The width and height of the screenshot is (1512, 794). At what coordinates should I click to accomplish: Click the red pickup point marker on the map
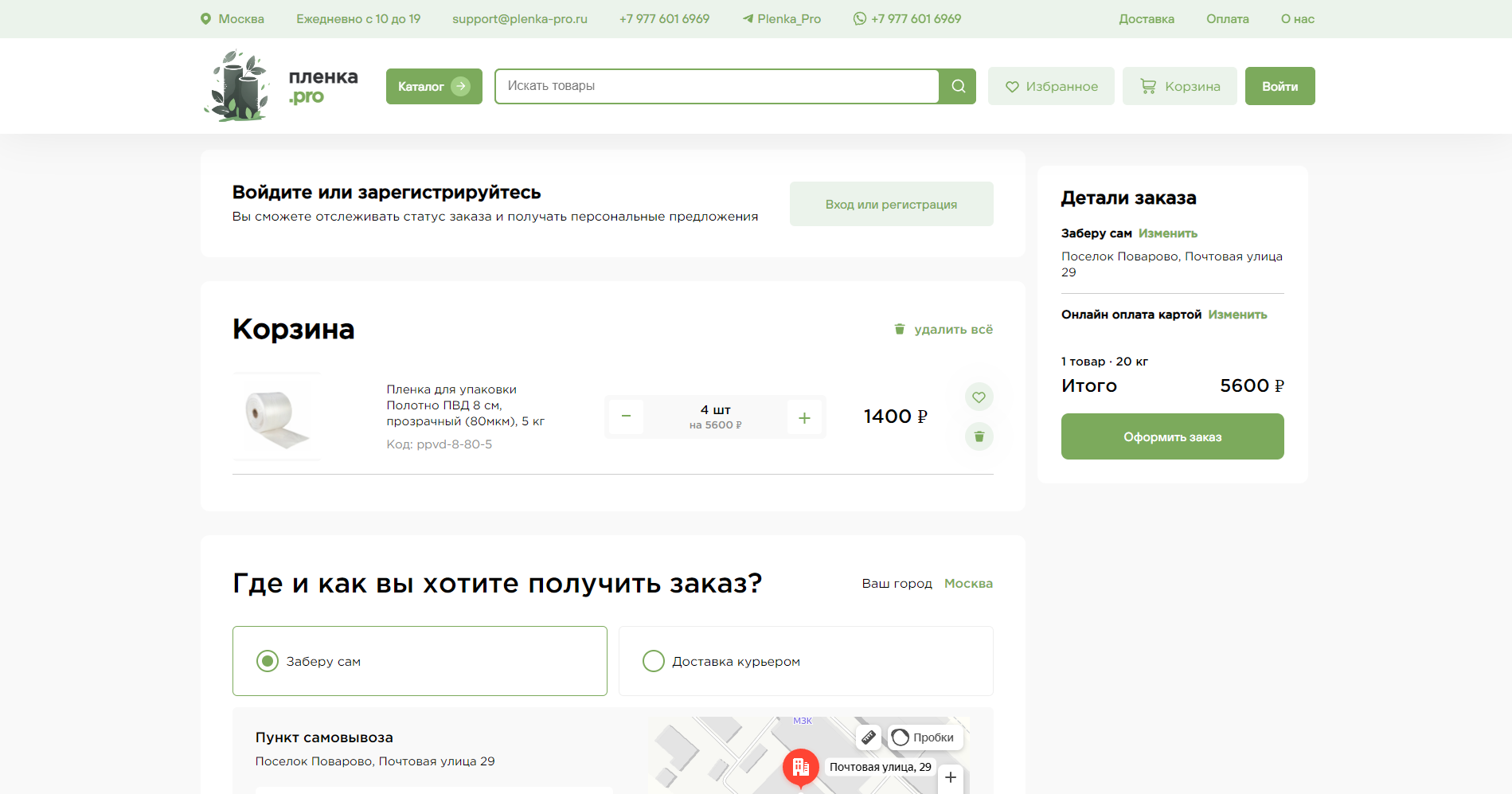click(x=801, y=768)
